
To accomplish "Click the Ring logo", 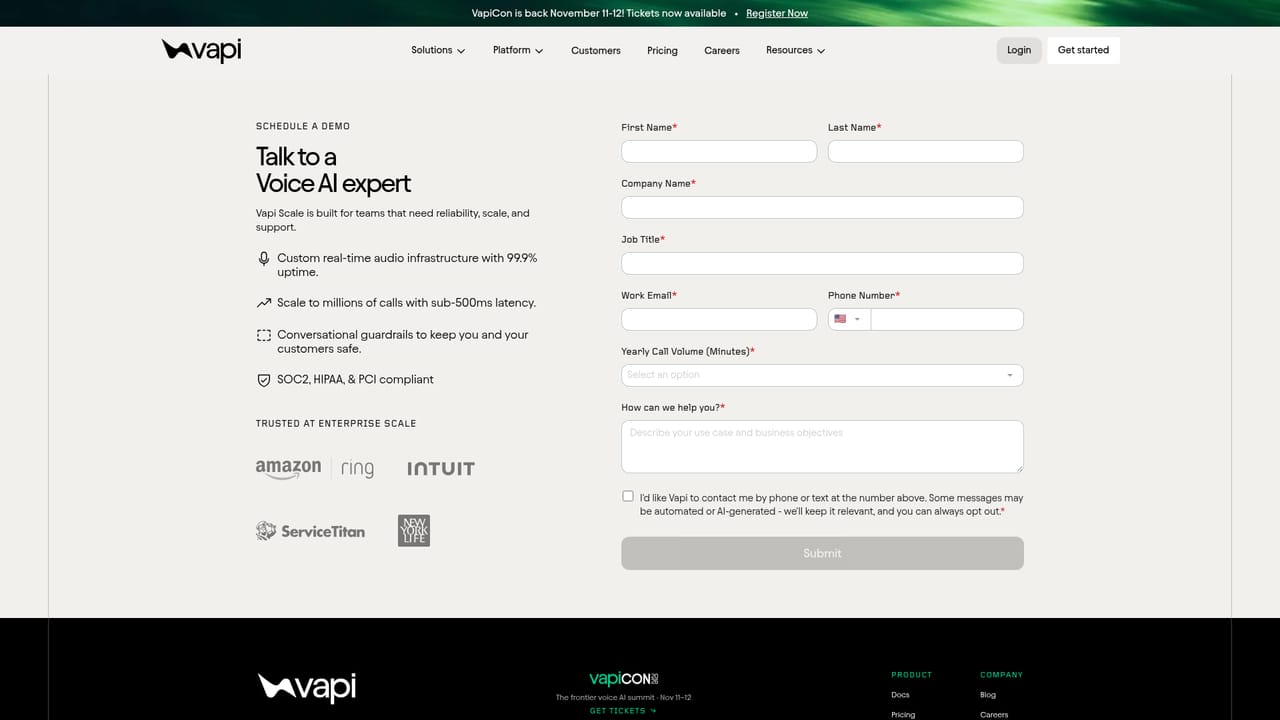I will [357, 468].
